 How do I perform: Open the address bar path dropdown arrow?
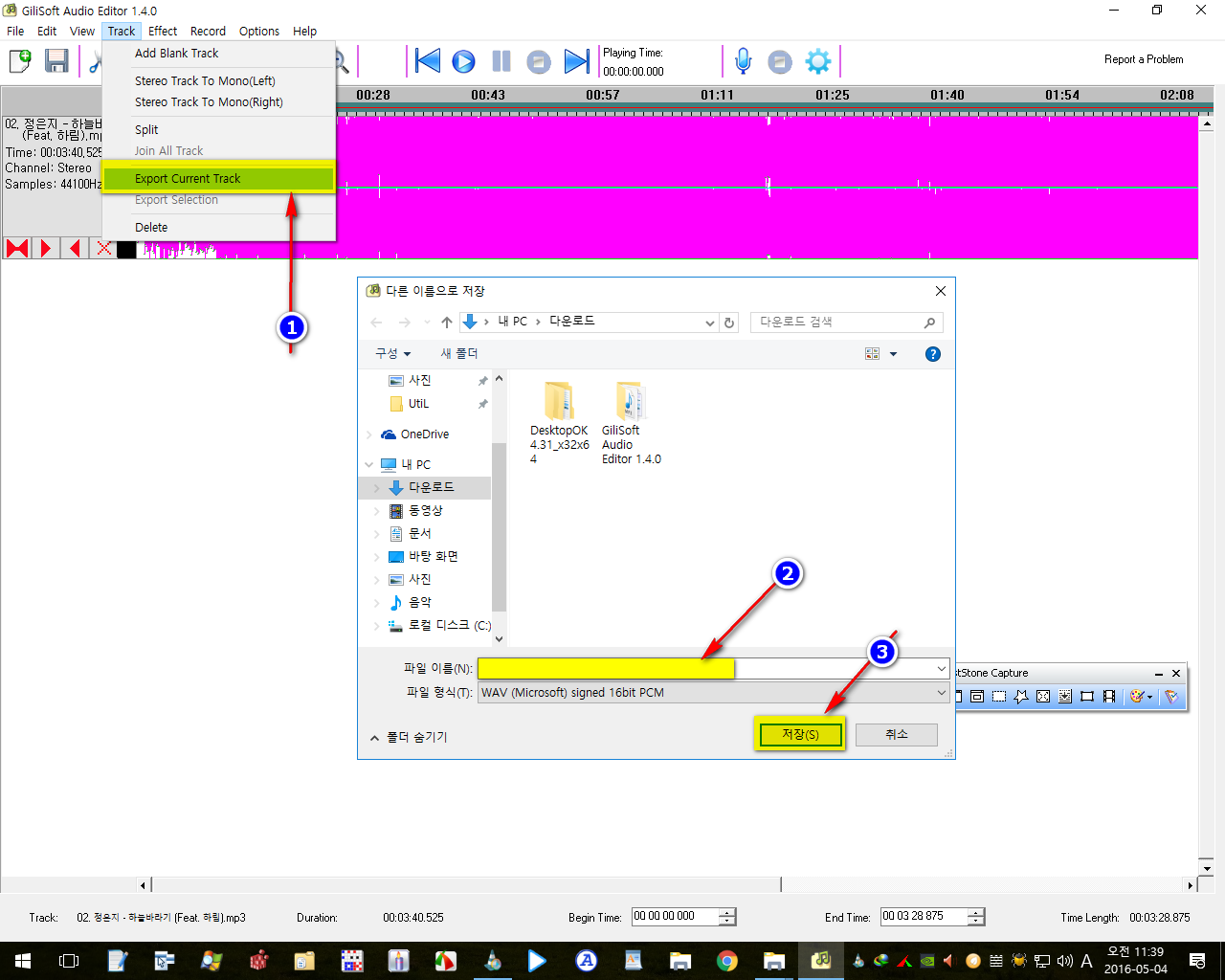709,323
